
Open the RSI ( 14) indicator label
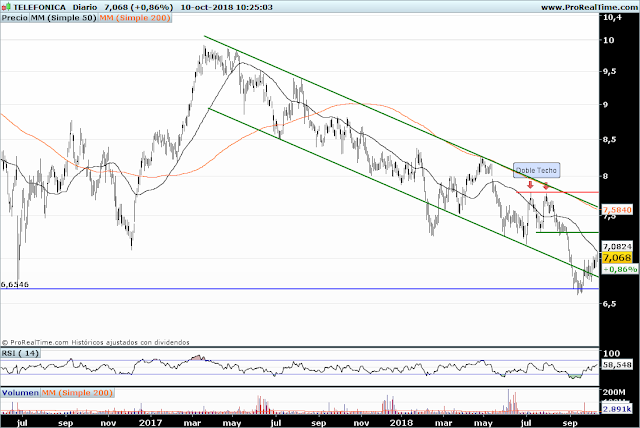[20, 353]
